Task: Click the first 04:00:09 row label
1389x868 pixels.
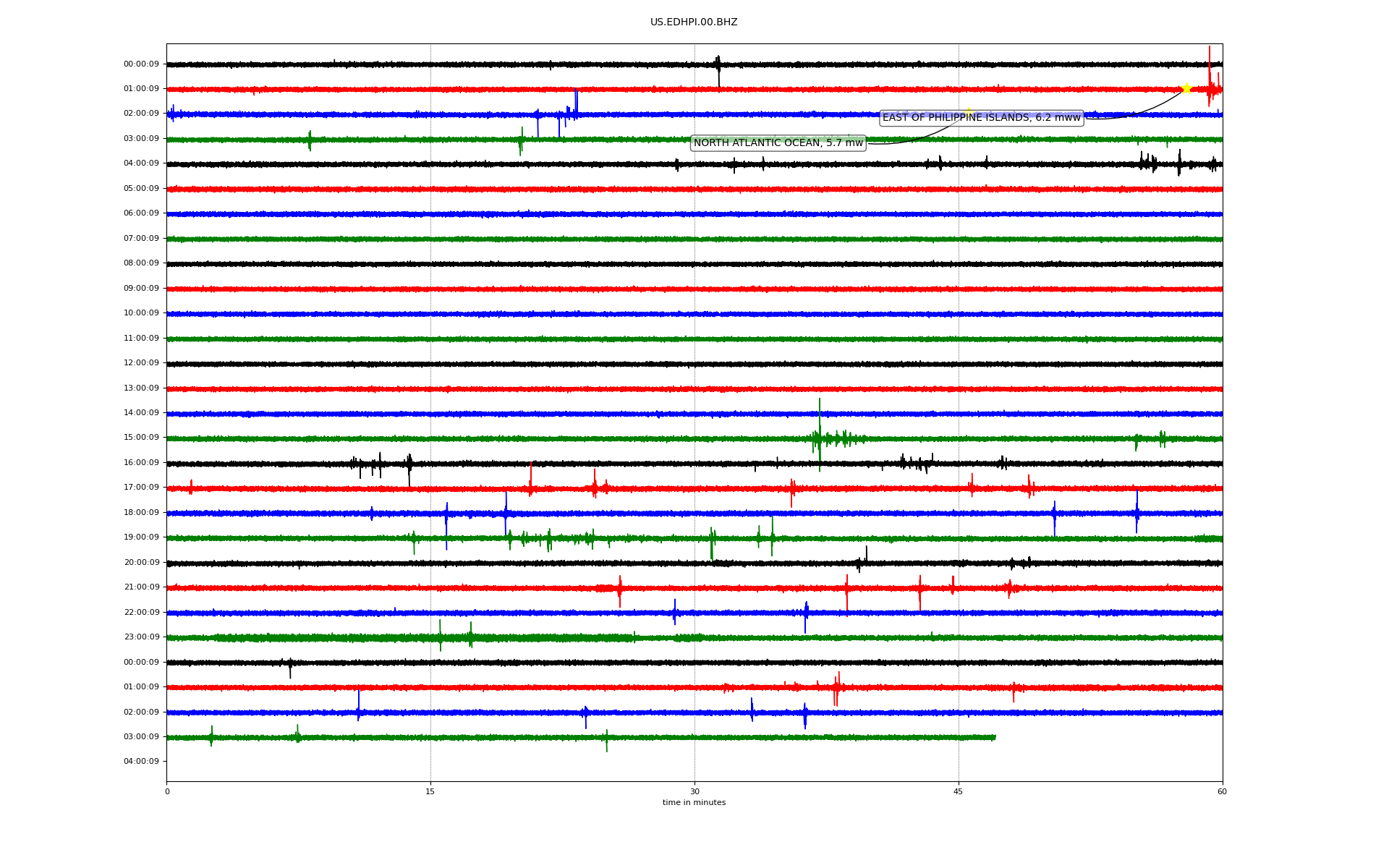Action: pos(141,163)
